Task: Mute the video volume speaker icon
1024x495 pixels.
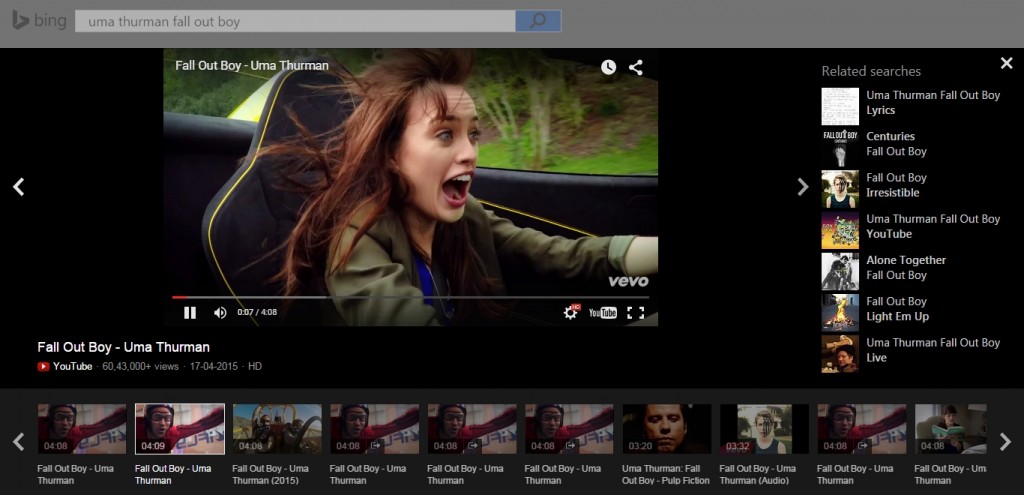Action: (220, 313)
